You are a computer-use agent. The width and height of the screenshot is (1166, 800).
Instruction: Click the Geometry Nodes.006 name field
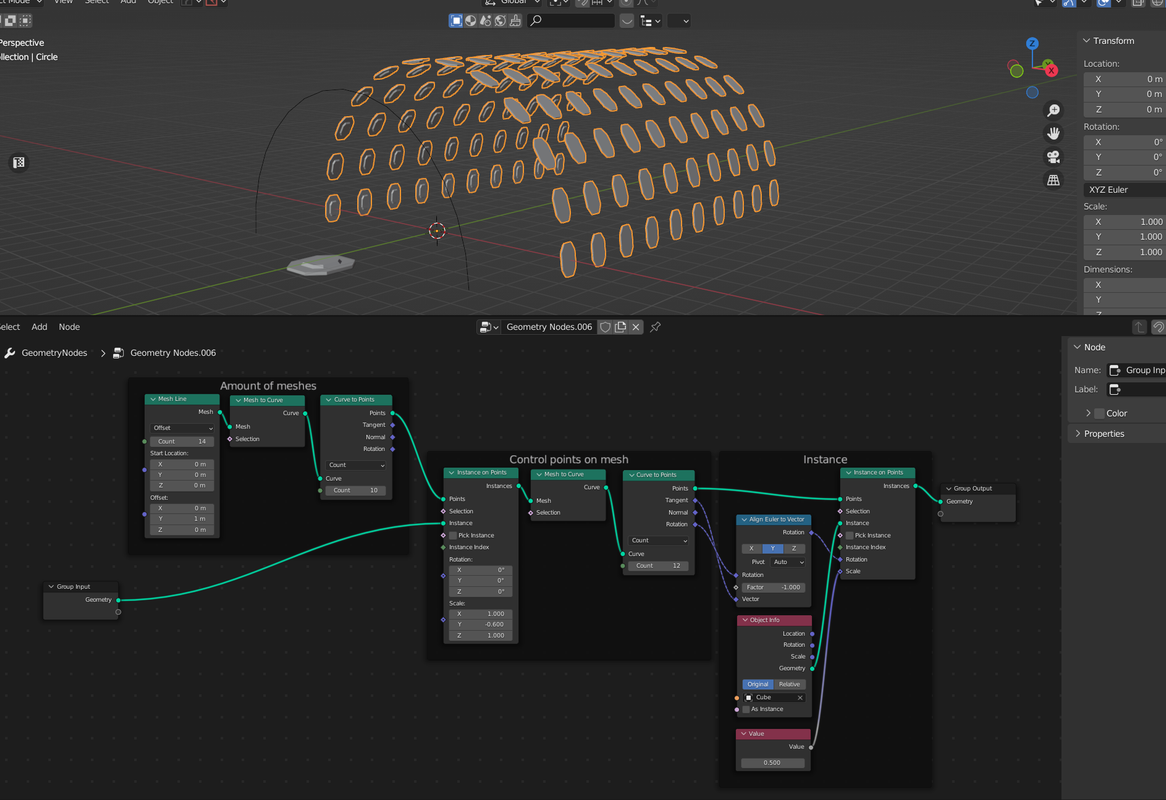549,327
